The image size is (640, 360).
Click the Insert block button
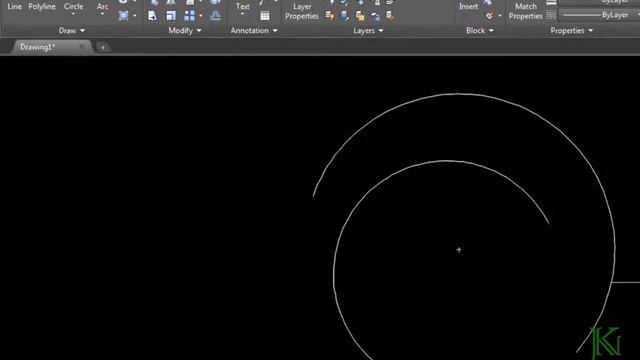tap(468, 7)
